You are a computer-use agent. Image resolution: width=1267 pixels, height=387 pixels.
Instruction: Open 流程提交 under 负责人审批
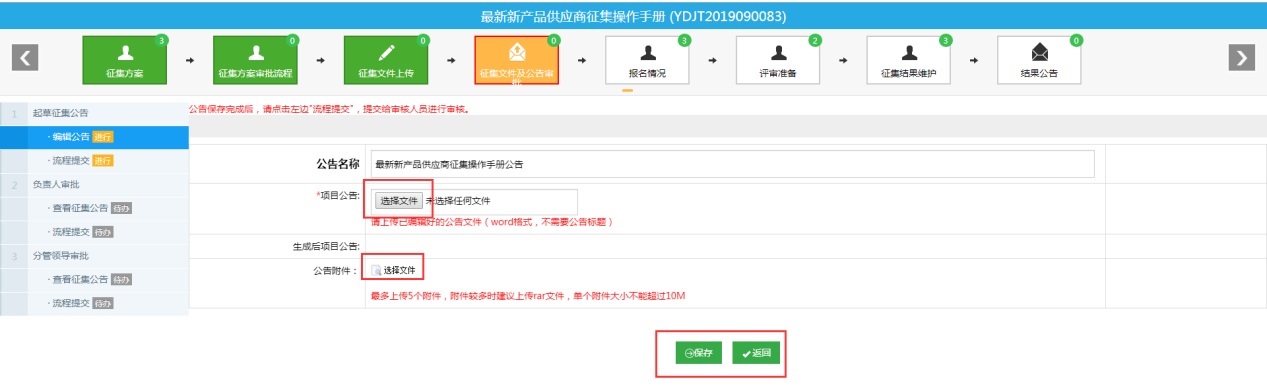click(x=94, y=232)
